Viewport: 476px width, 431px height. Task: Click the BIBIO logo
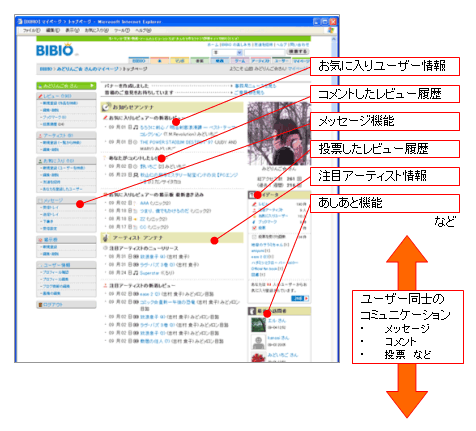pos(56,50)
